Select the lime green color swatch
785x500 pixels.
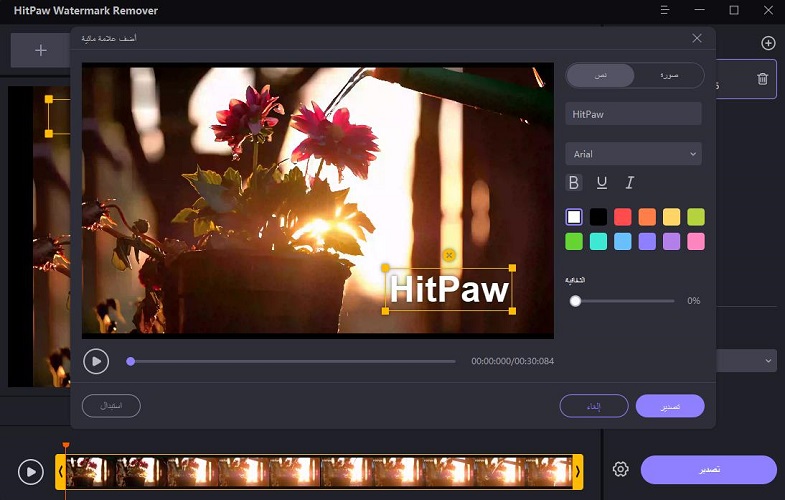(x=696, y=217)
